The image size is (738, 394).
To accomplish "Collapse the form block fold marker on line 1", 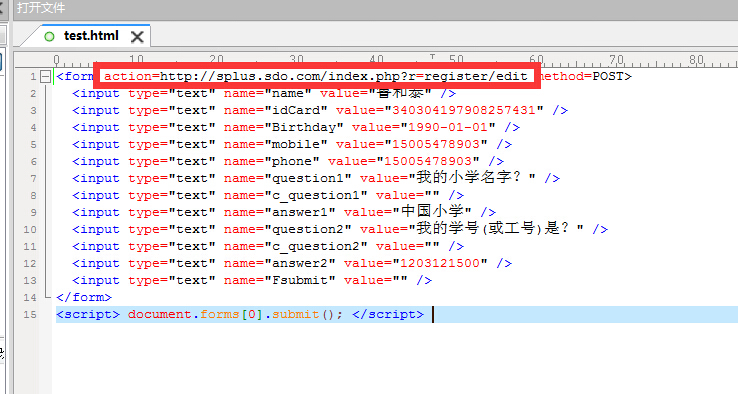I will point(45,76).
